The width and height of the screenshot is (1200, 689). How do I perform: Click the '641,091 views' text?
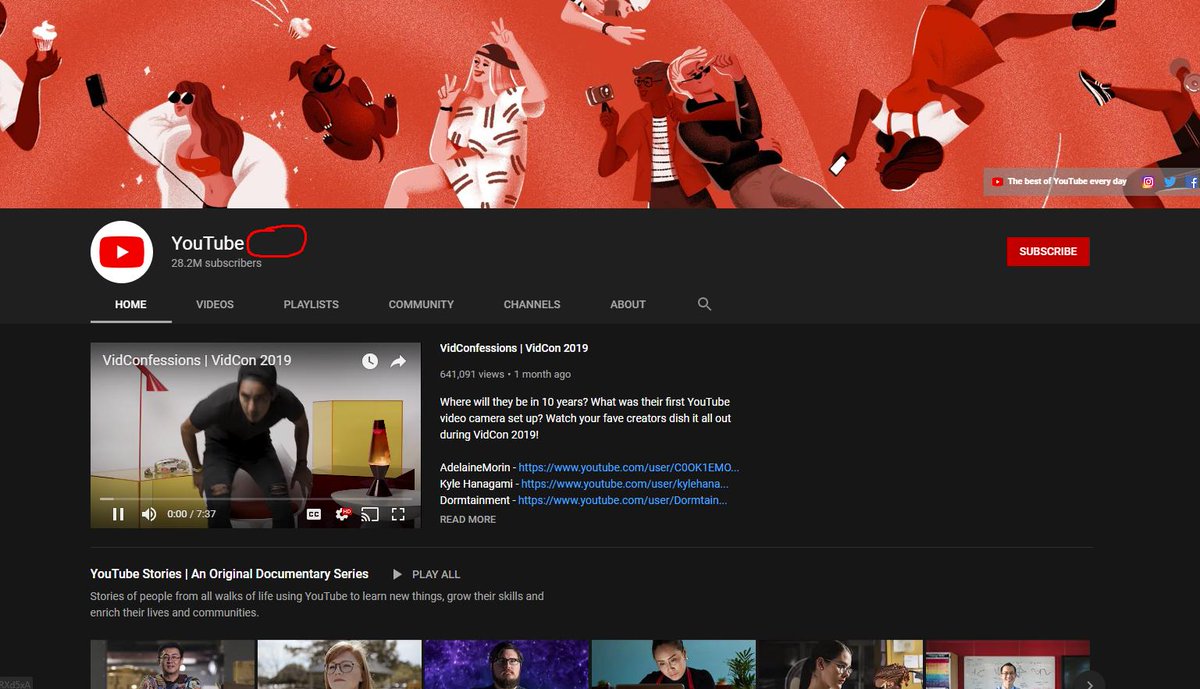[x=472, y=374]
